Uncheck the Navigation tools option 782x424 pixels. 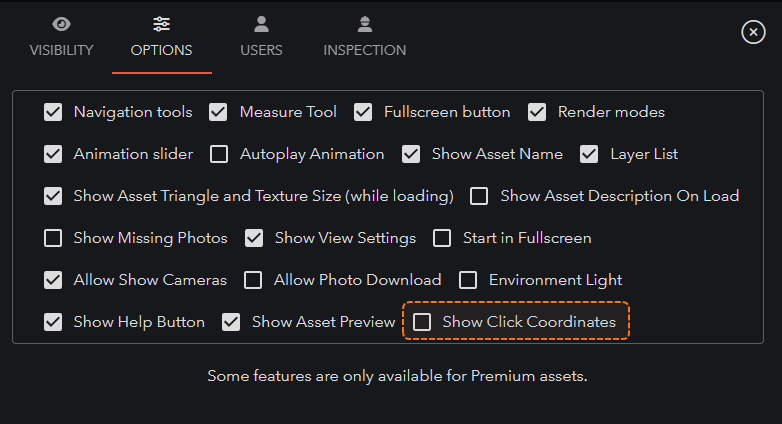[x=53, y=112]
